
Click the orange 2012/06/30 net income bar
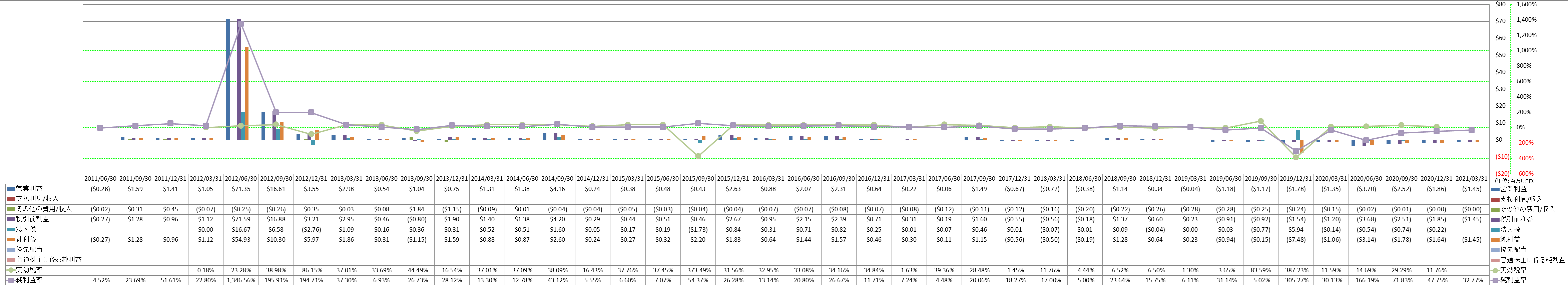click(x=246, y=94)
